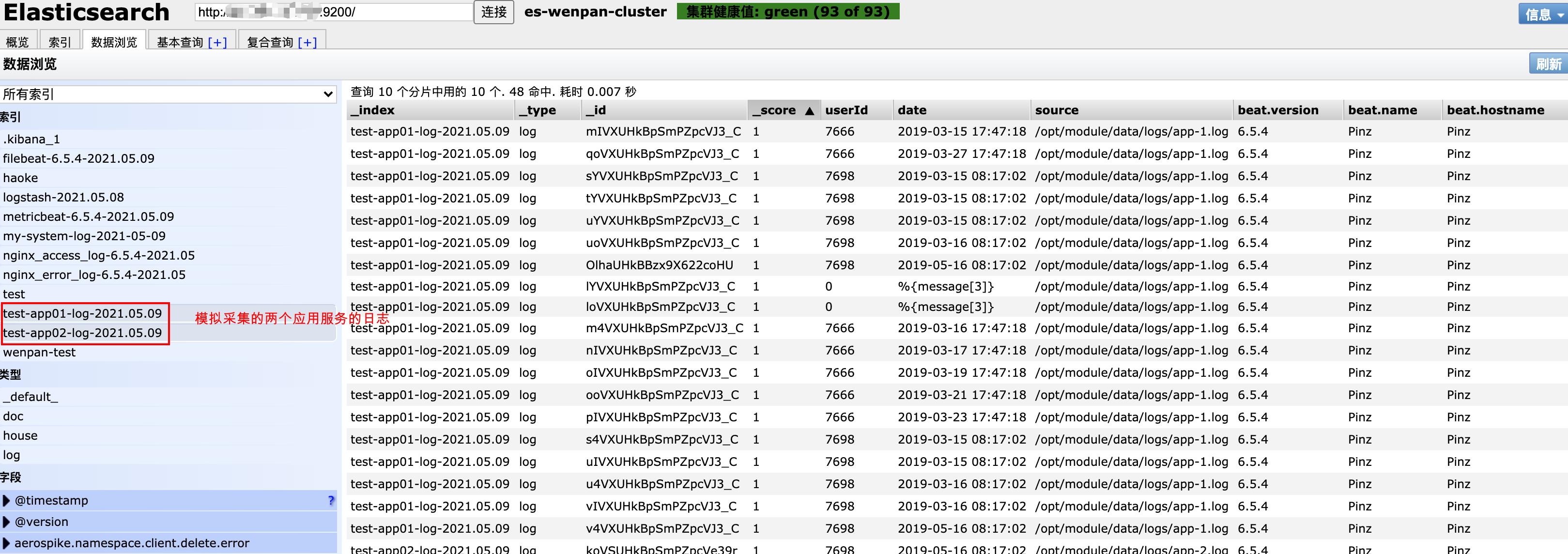
Task: Click date cell 2019-03-23 17:47:18
Action: click(962, 417)
